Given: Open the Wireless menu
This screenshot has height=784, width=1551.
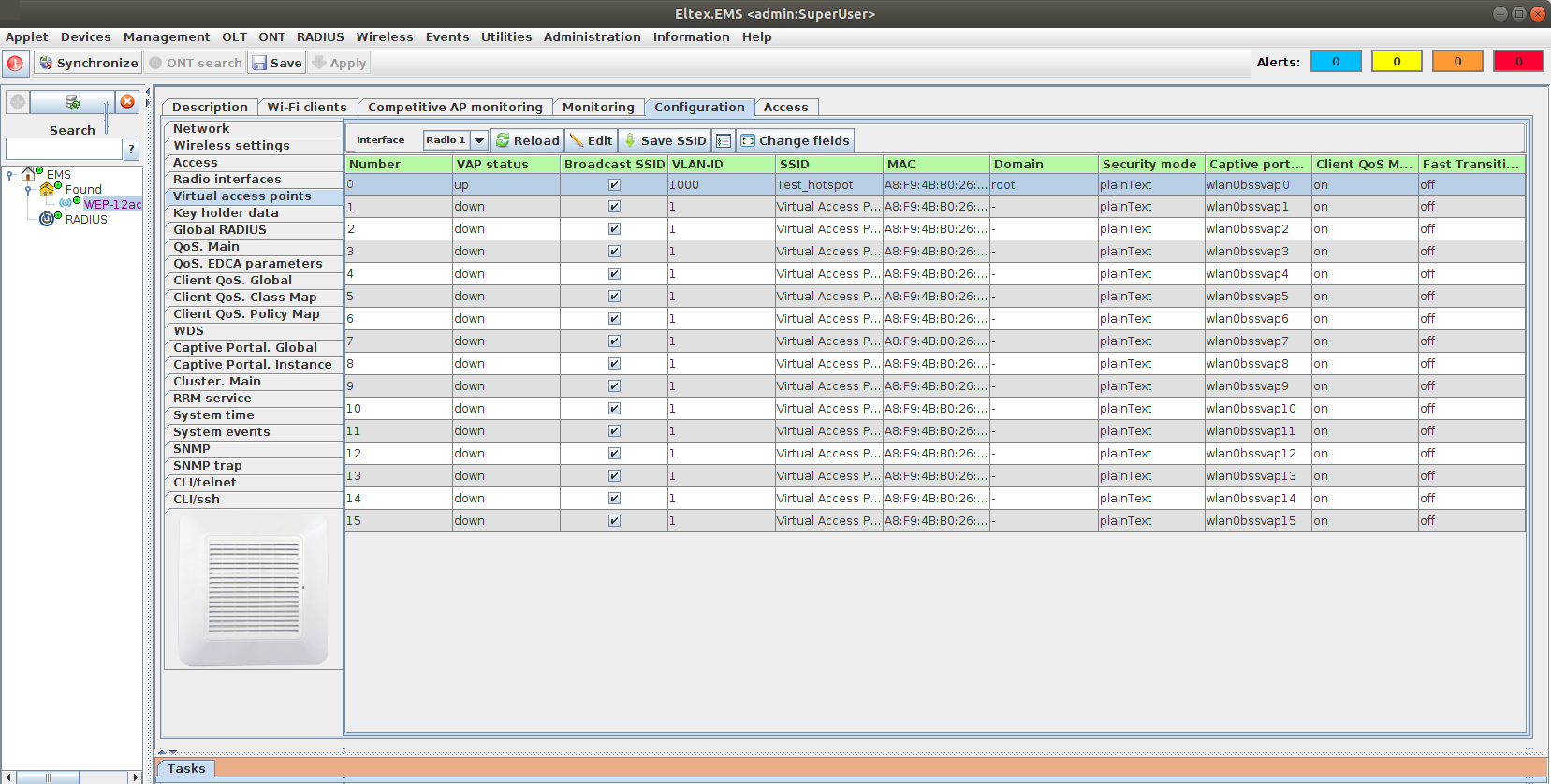Looking at the screenshot, I should pos(385,37).
